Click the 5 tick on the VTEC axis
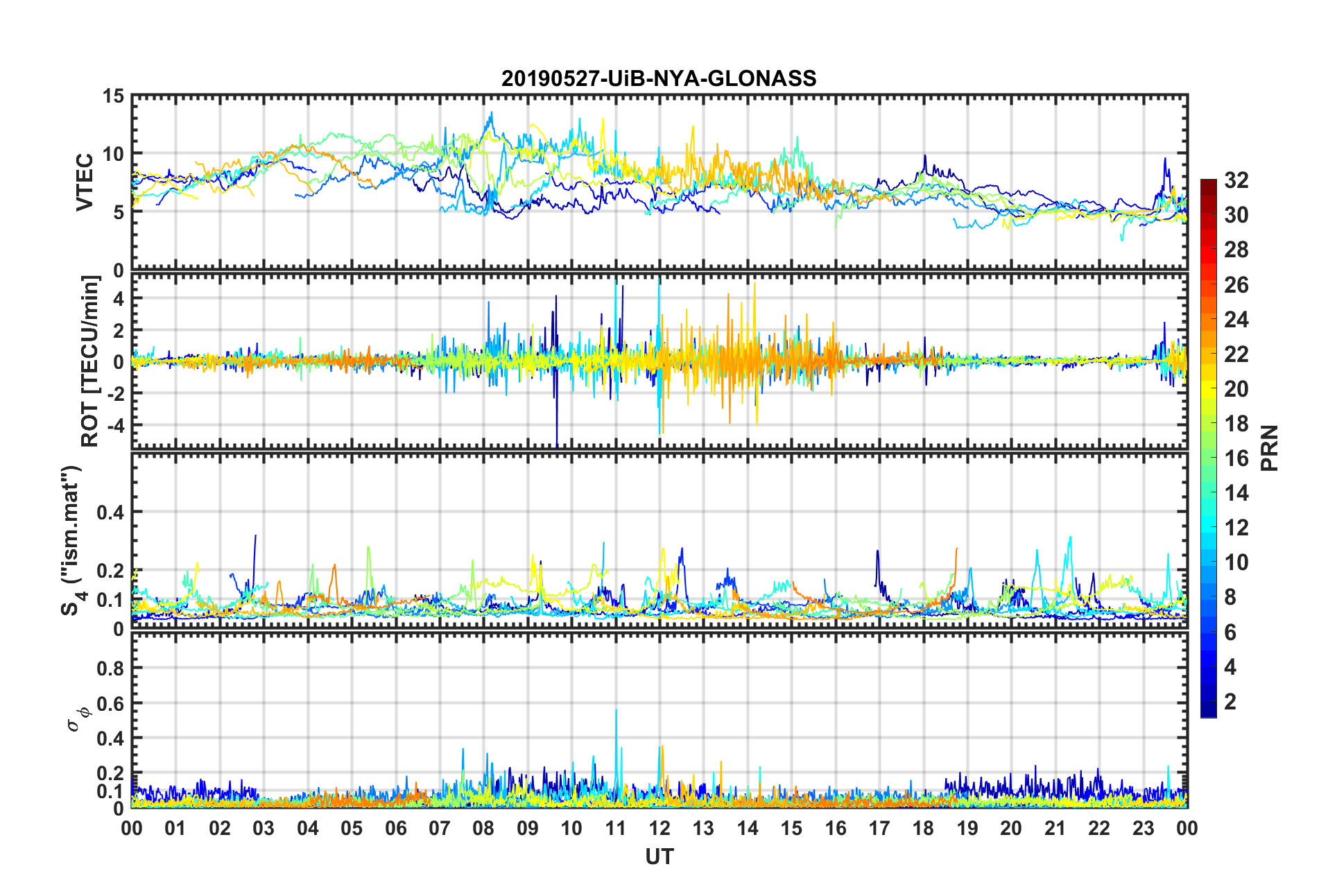Image resolution: width=1319 pixels, height=896 pixels. pyautogui.click(x=119, y=212)
